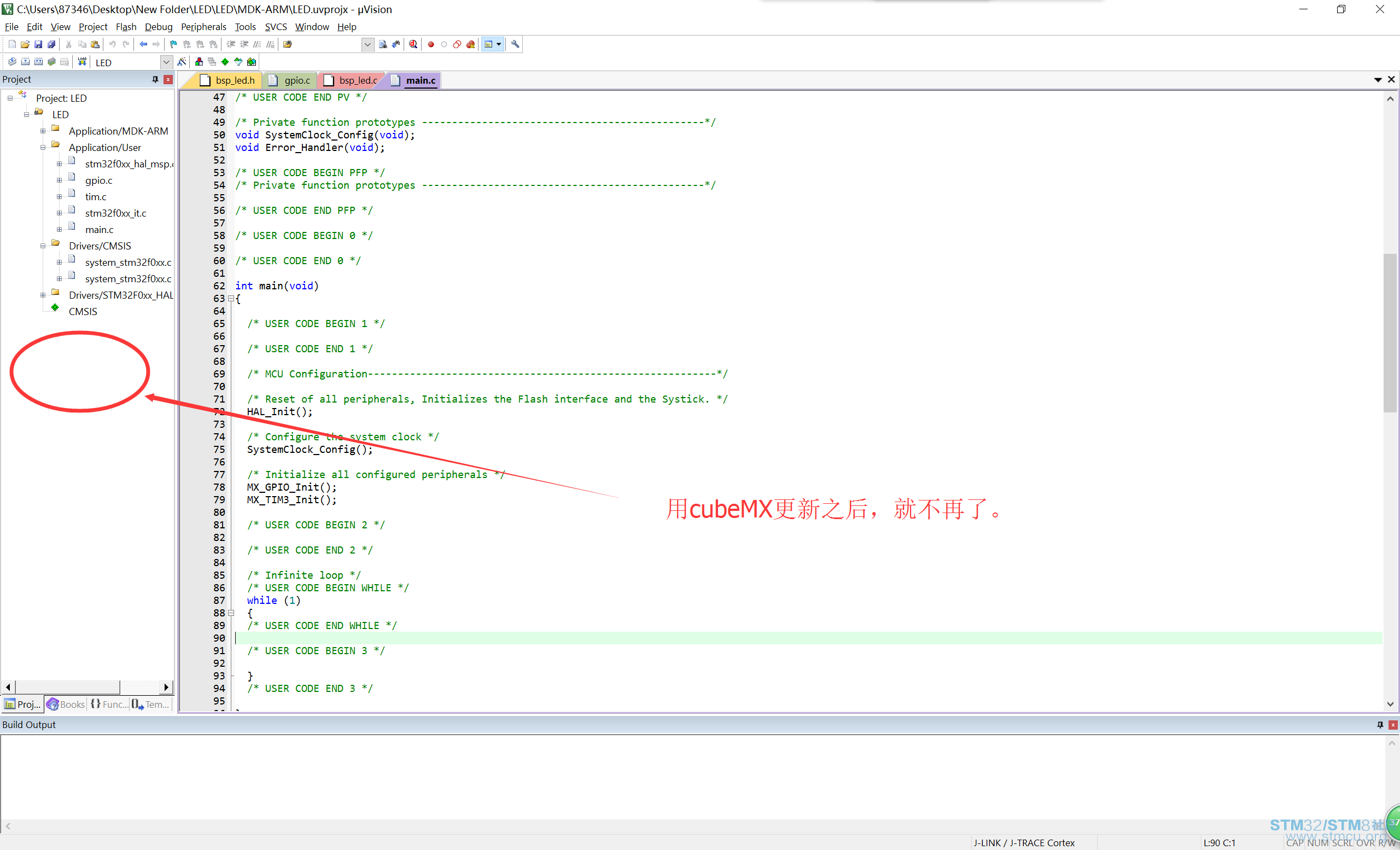
Task: Navigate backwards with the blue left arrow
Action: pos(143,44)
